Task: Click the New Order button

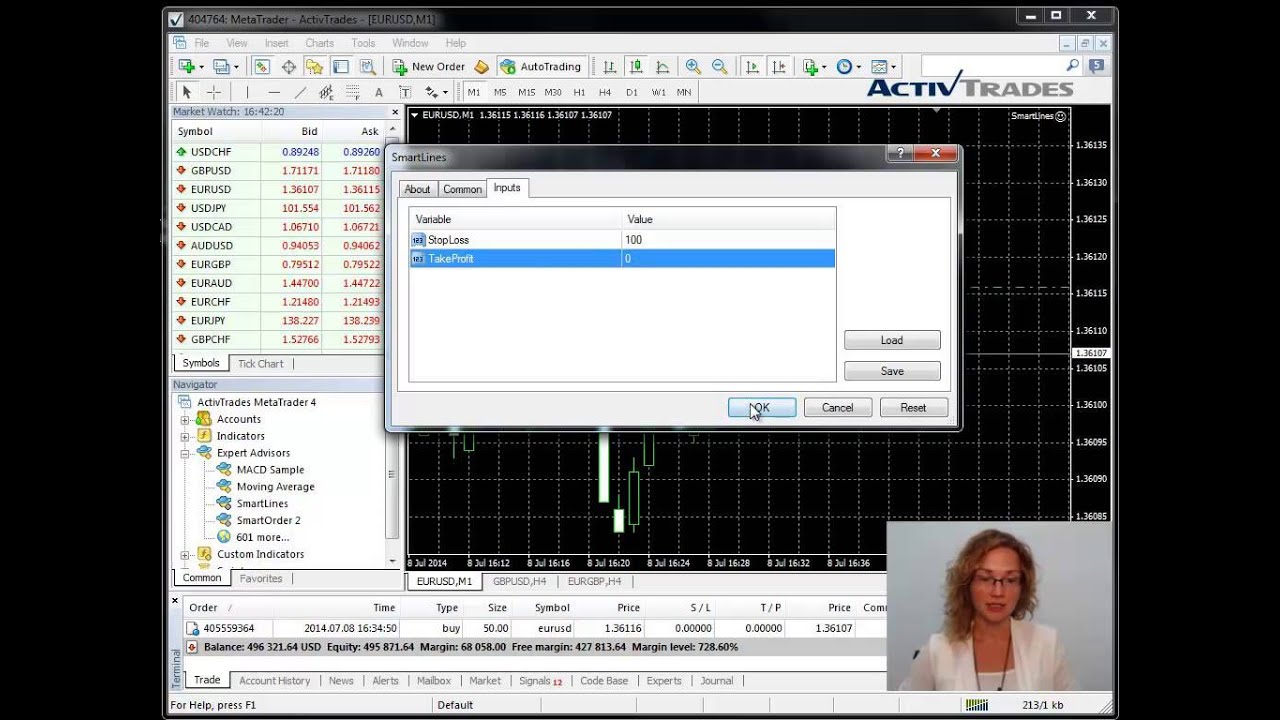Action: (429, 66)
